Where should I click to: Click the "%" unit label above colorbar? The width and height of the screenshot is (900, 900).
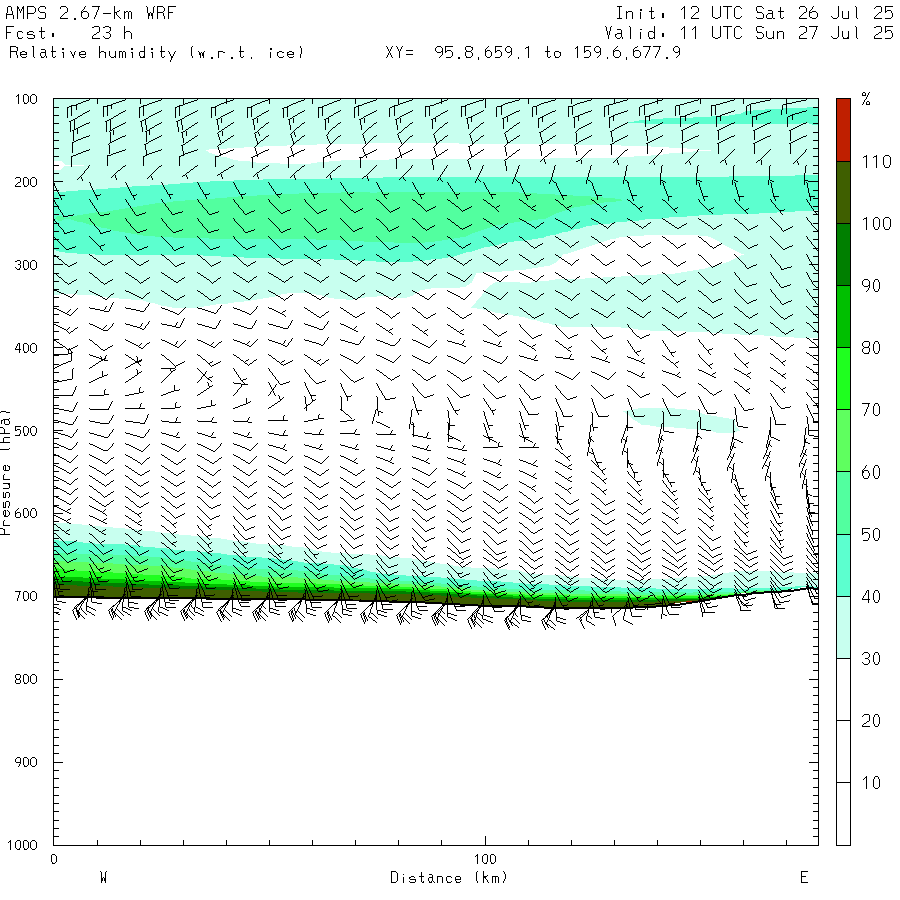tap(866, 99)
